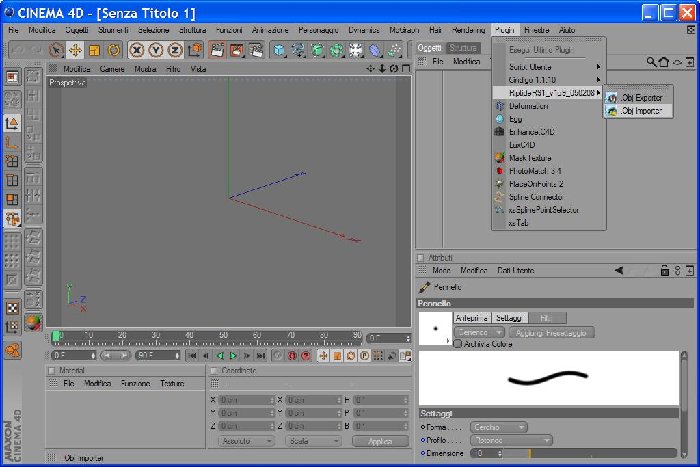Toggle the Y axis lock
This screenshot has height=467, width=700.
click(x=156, y=50)
